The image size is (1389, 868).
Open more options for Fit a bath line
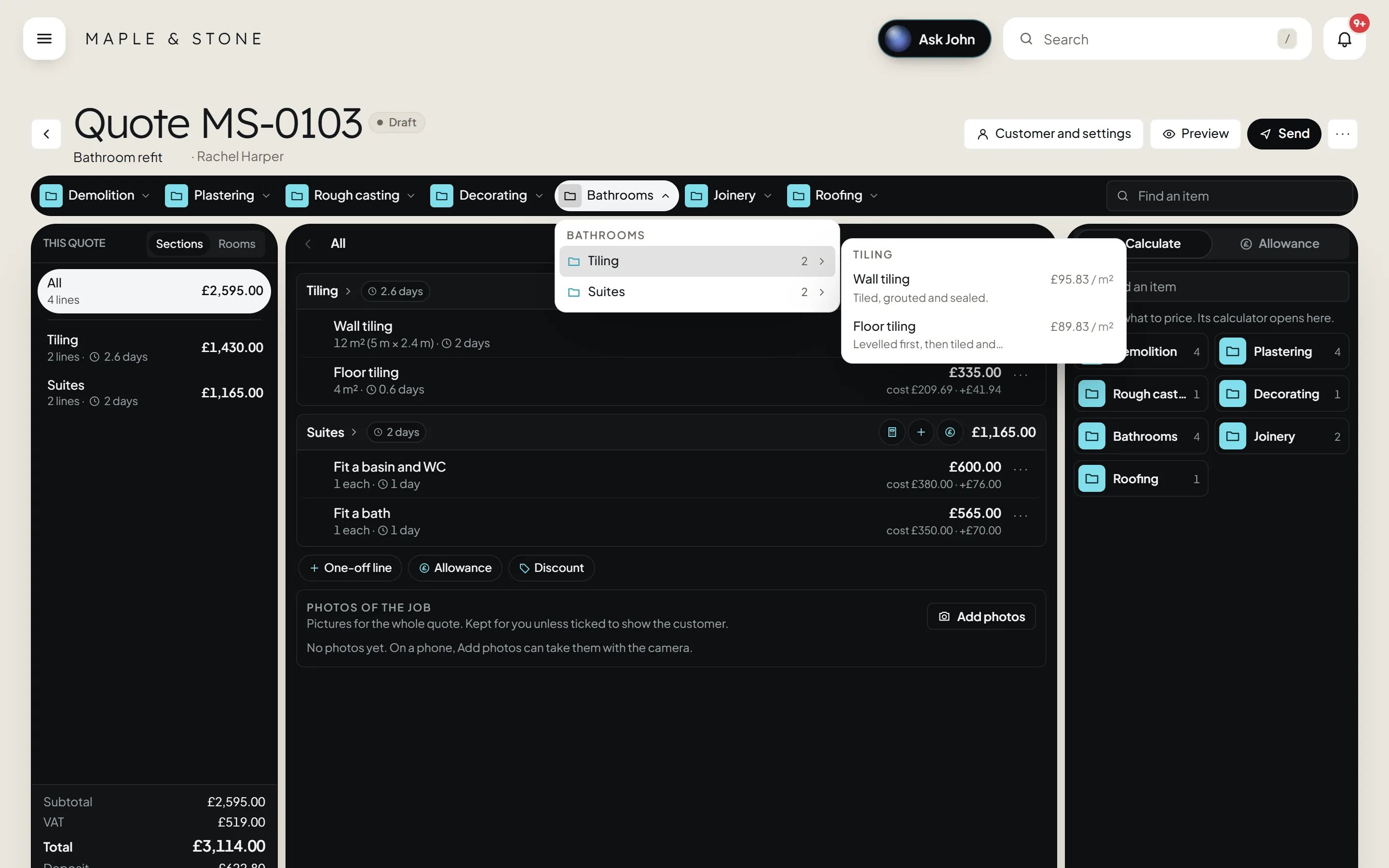pyautogui.click(x=1021, y=515)
